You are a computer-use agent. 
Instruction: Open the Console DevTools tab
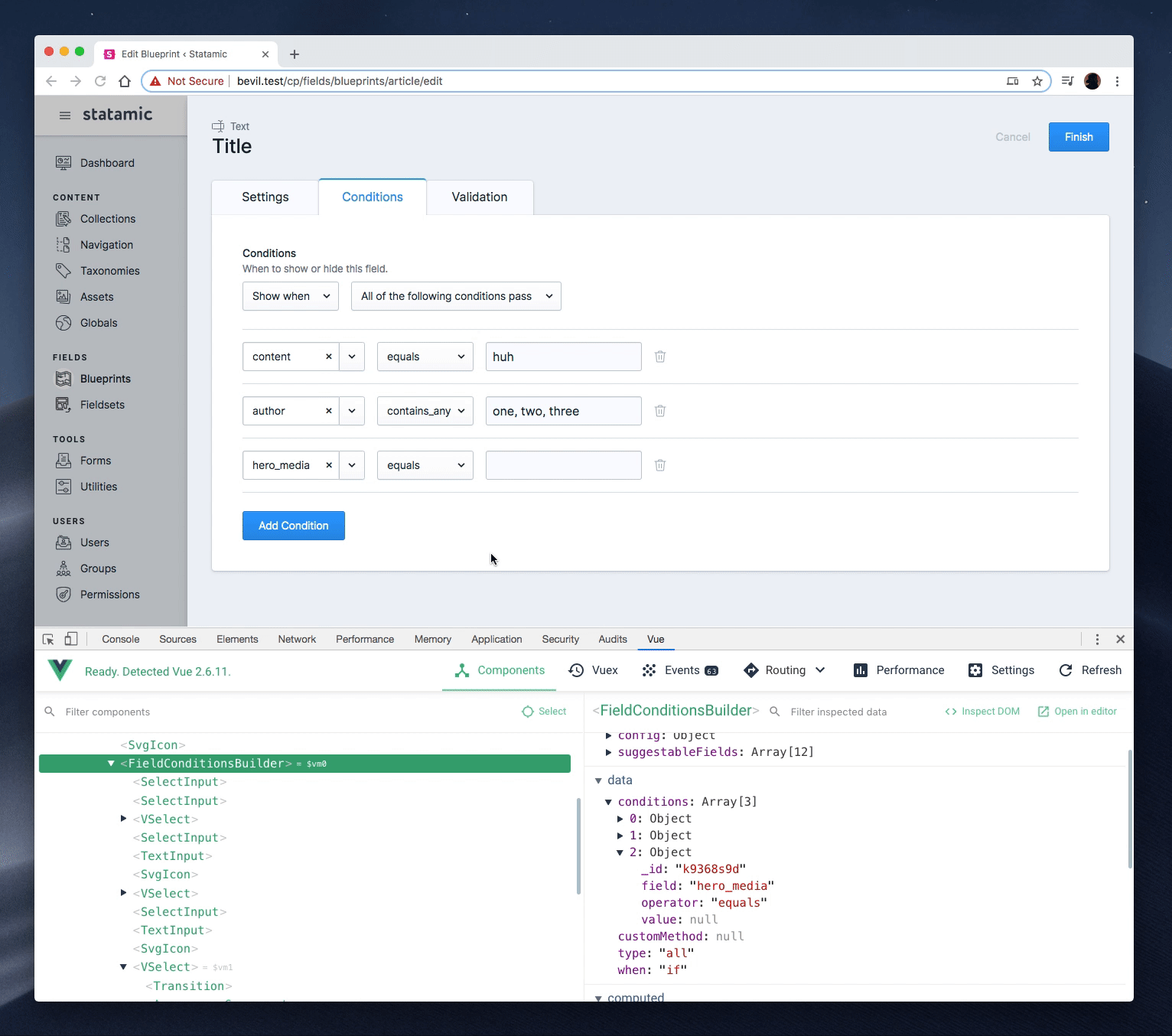pos(121,639)
